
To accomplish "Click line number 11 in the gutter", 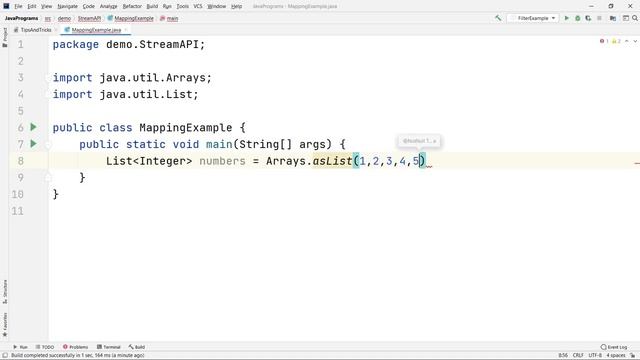I will point(18,211).
